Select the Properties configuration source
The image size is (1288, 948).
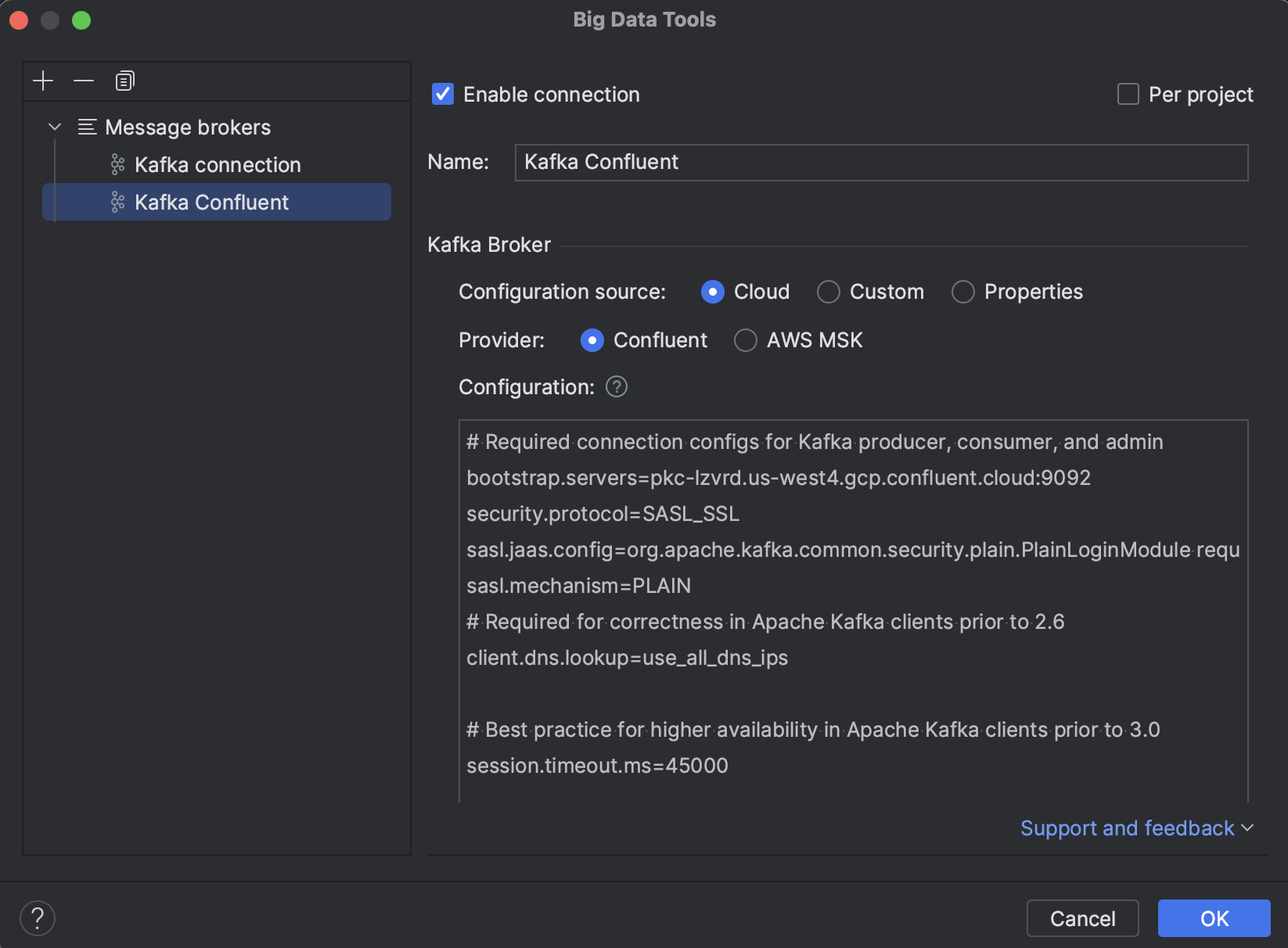point(962,292)
